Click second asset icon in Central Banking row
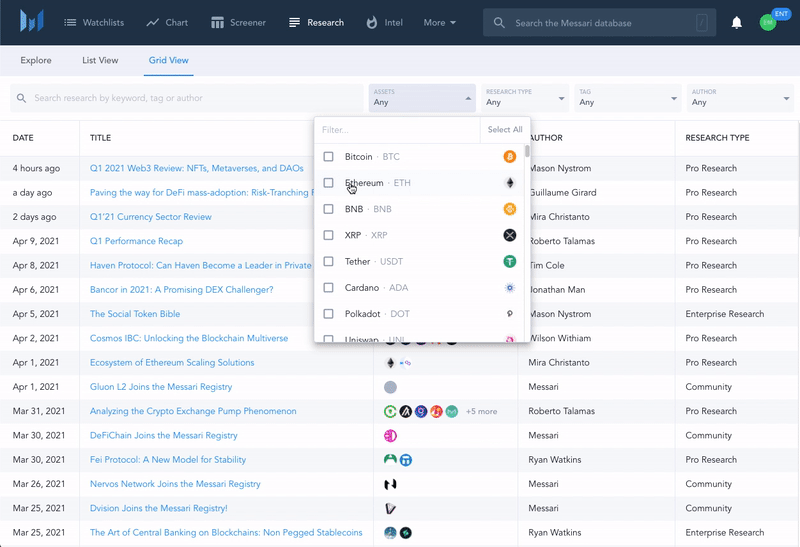This screenshot has width=800, height=547. coord(406,533)
